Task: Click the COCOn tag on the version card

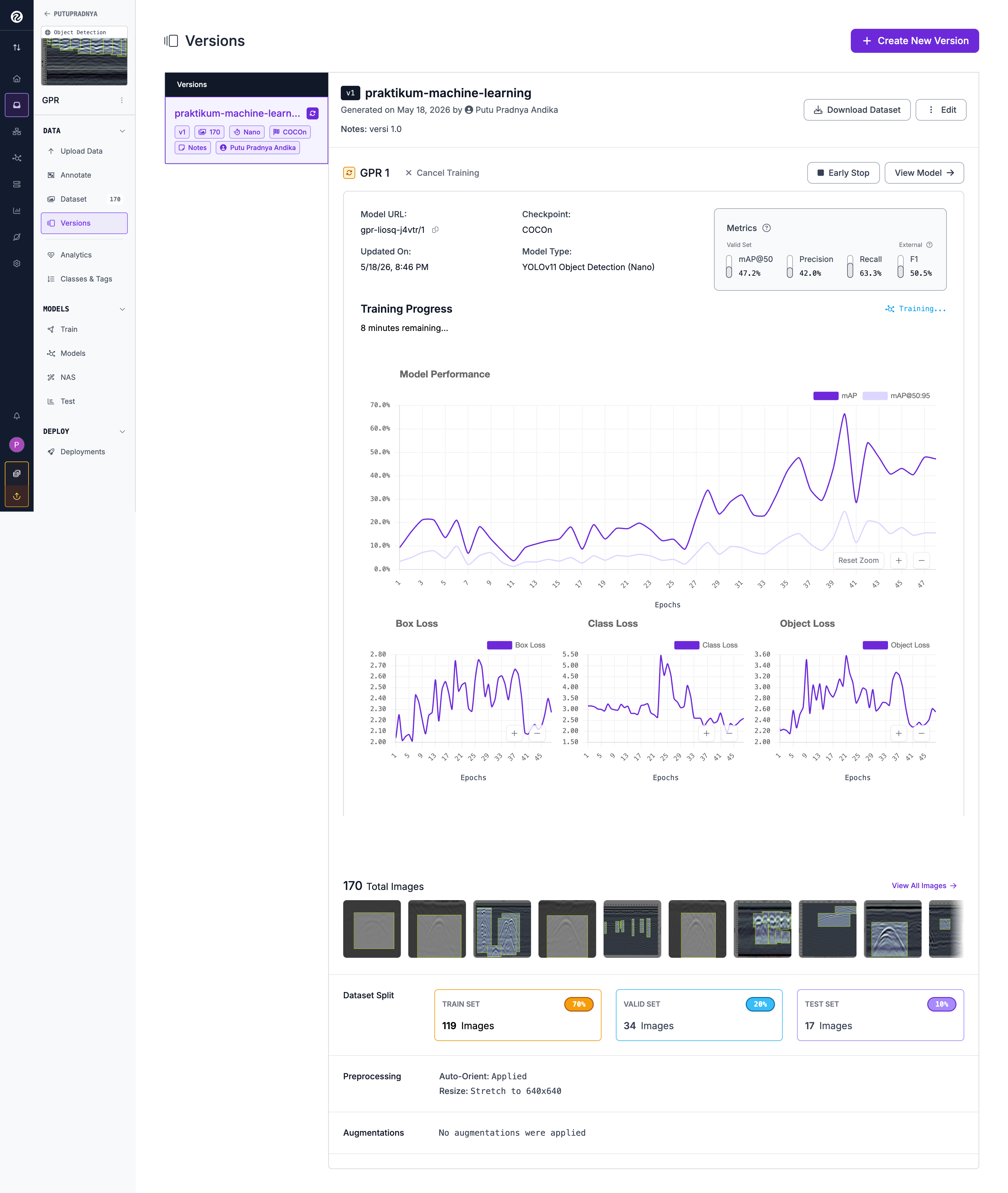Action: click(x=290, y=132)
